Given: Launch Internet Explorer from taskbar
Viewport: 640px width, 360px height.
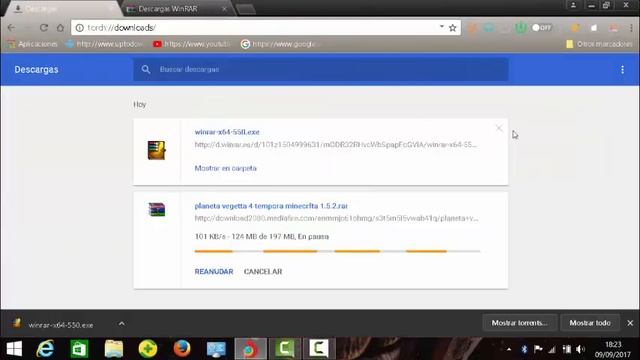Looking at the screenshot, I should tap(45, 349).
